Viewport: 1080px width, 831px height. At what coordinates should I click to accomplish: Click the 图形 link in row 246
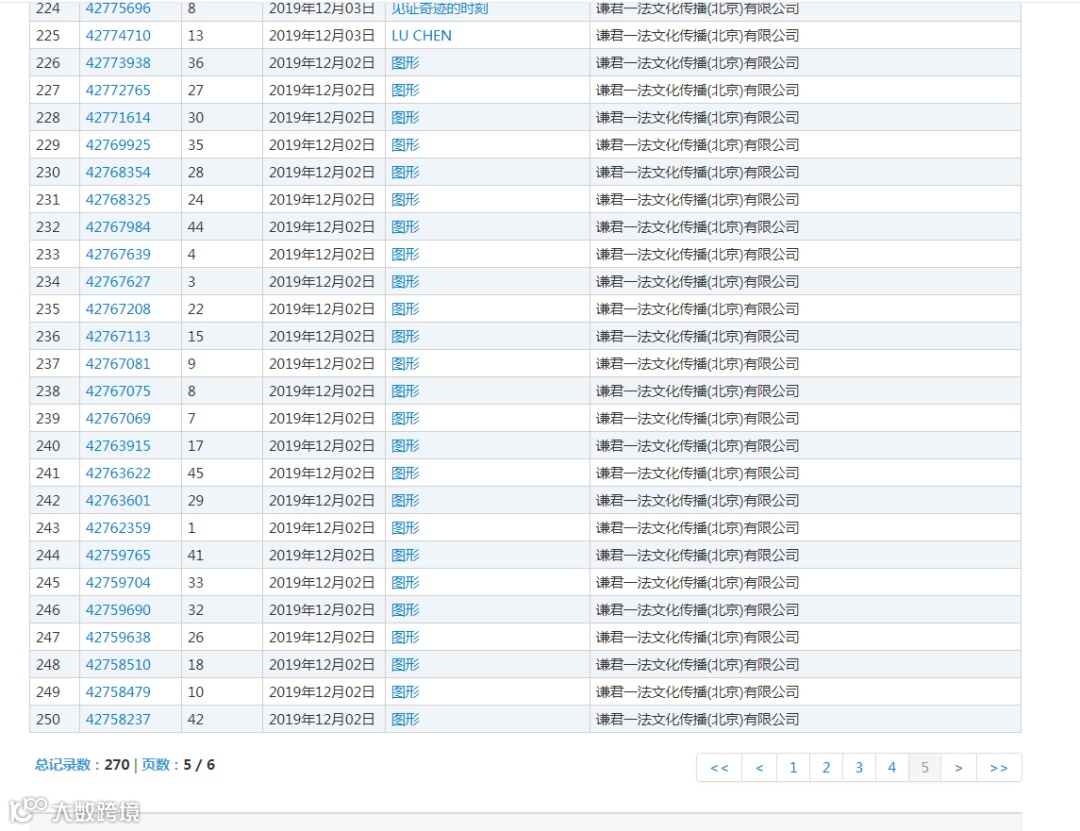(405, 611)
